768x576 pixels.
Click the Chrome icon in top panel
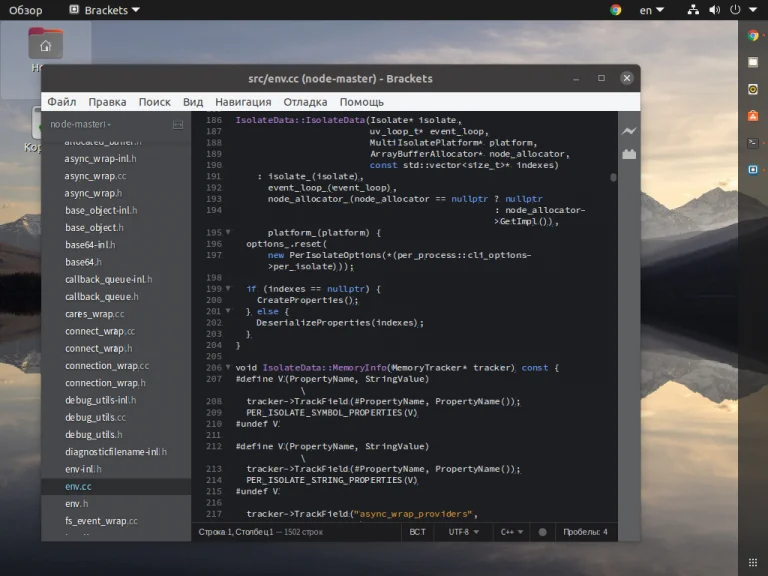click(x=615, y=10)
